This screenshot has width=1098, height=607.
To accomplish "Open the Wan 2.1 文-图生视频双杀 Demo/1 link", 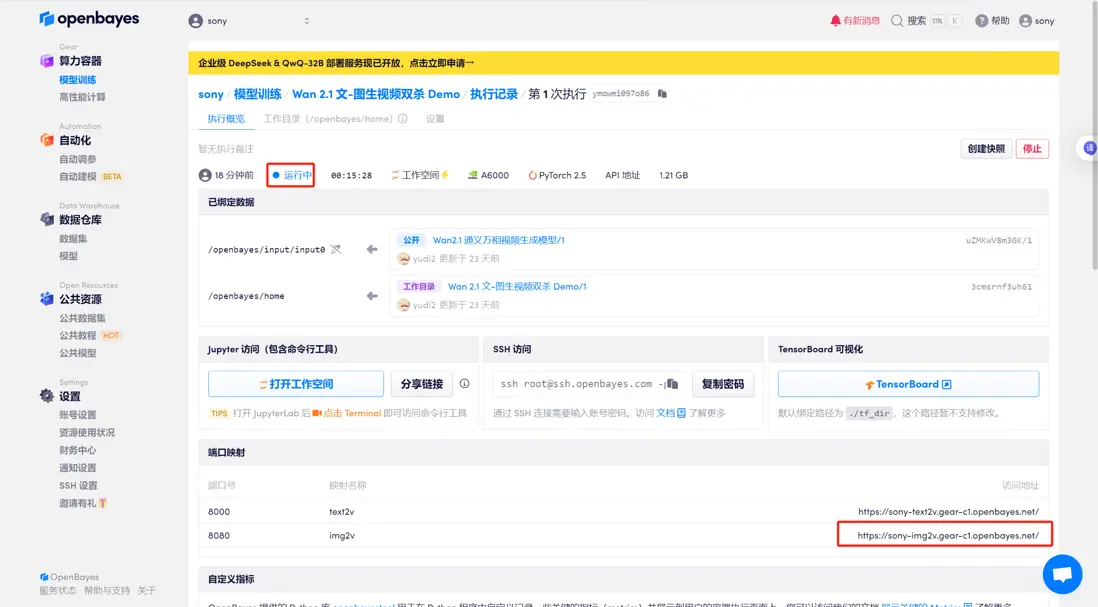I will coord(517,286).
